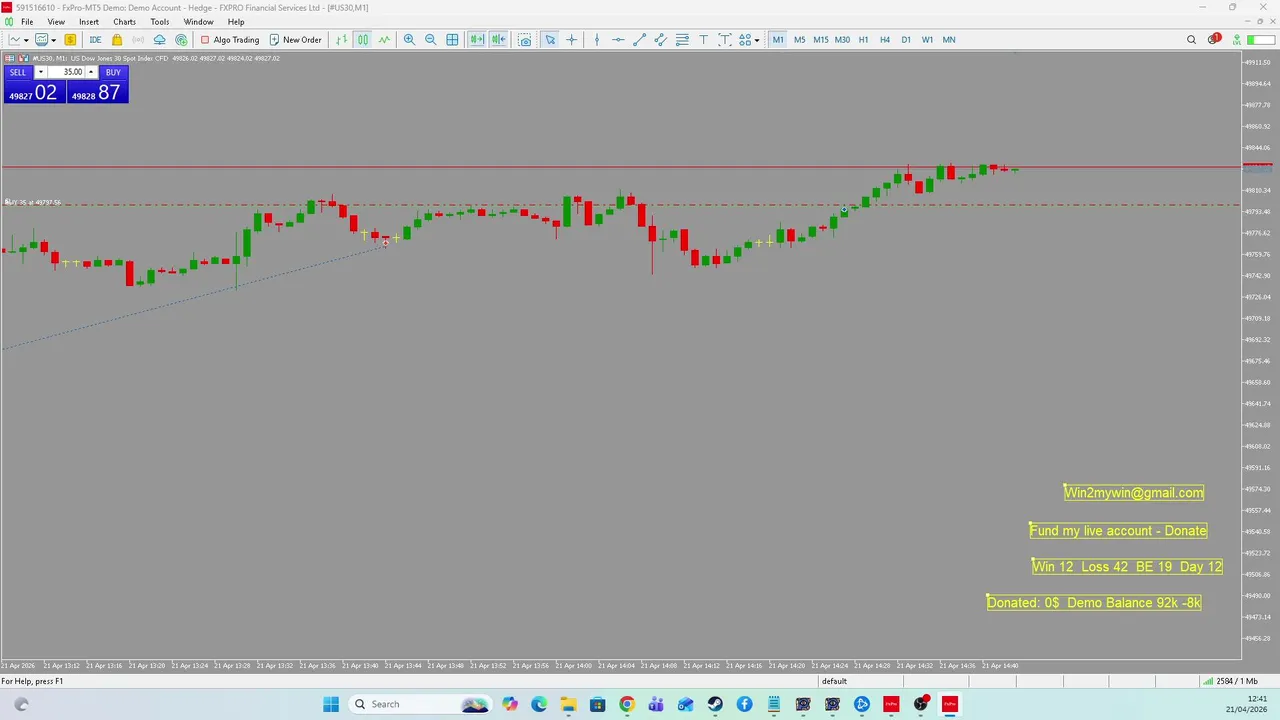Open the Help menu
The width and height of the screenshot is (1280, 720).
pyautogui.click(x=236, y=22)
